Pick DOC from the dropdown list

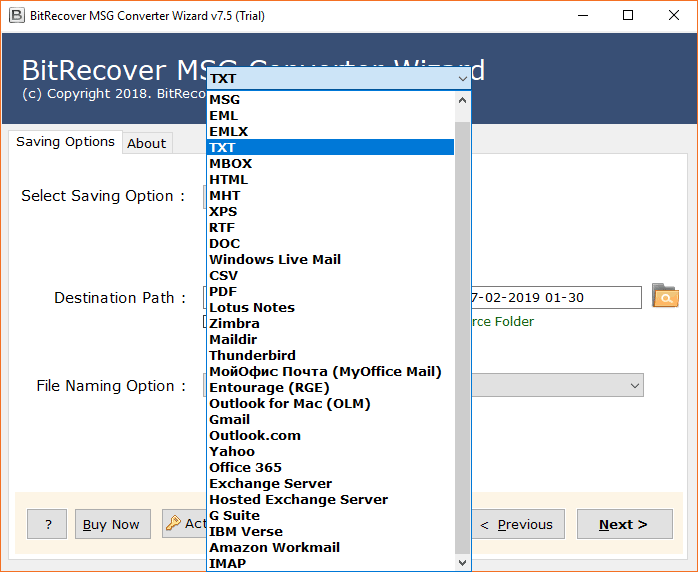coord(330,244)
